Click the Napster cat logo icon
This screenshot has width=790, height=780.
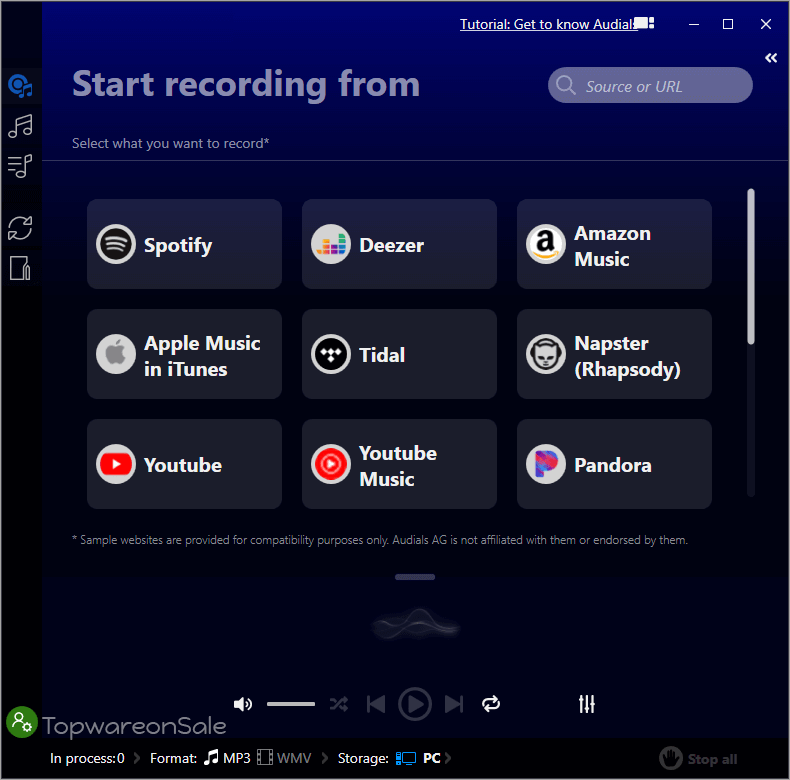coord(546,354)
